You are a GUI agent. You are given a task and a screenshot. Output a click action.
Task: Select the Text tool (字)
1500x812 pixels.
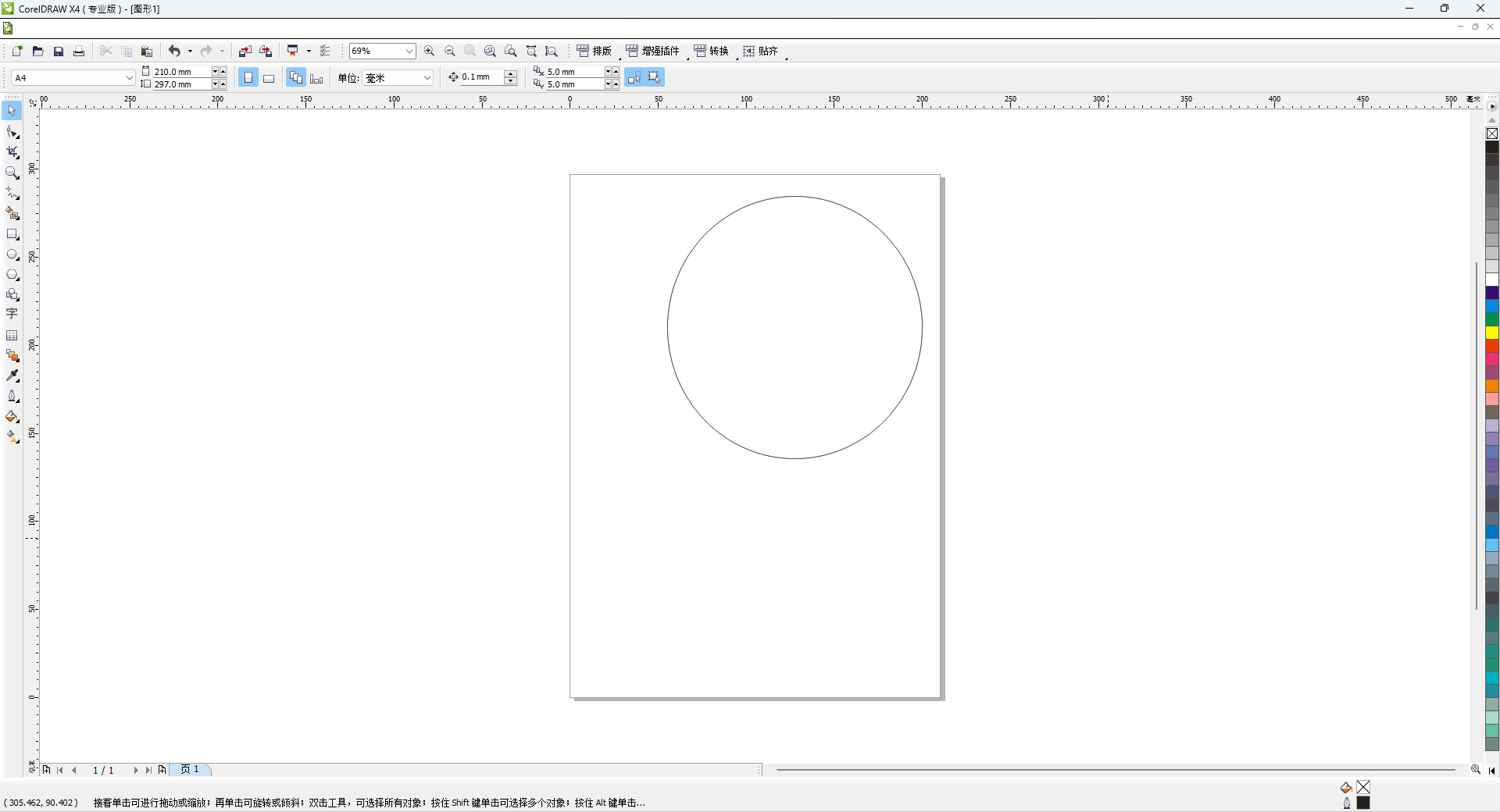pos(12,314)
